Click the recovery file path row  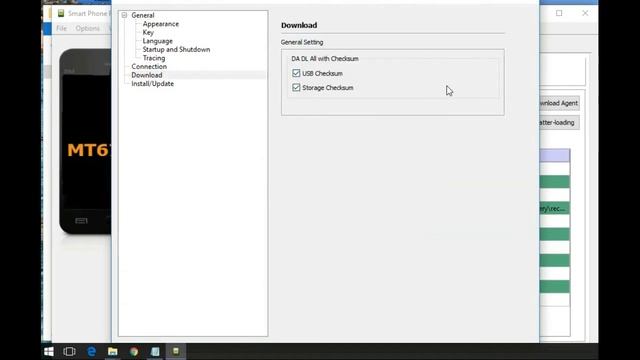coord(554,209)
